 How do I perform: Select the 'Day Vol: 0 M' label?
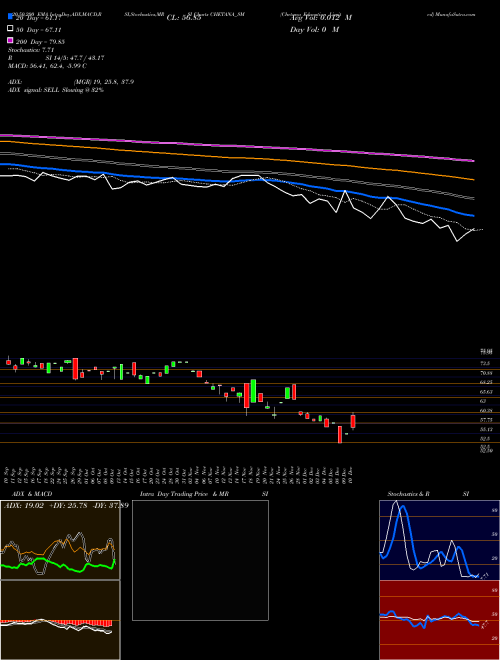tap(314, 29)
